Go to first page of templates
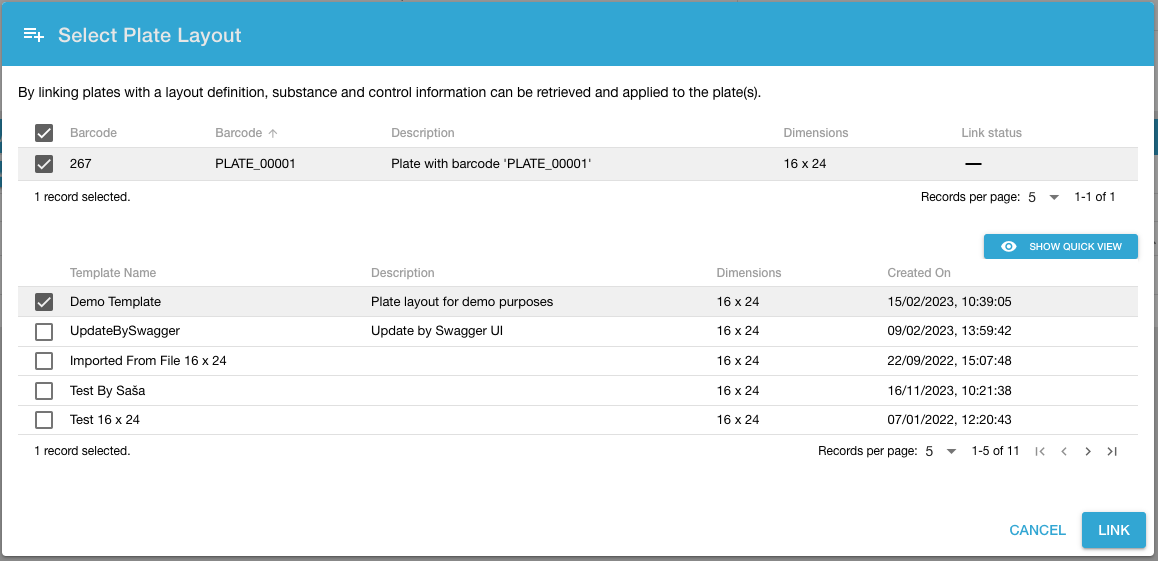This screenshot has height=561, width=1158. click(1040, 452)
